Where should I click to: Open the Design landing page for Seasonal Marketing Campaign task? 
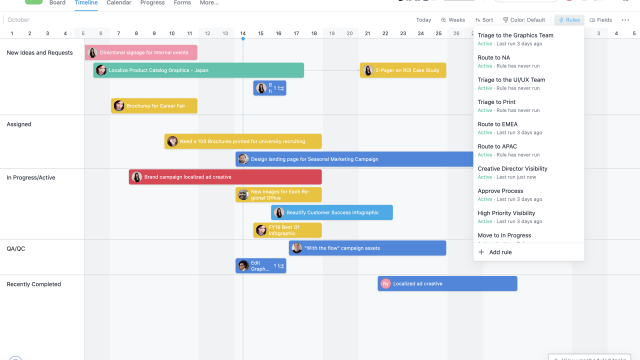point(354,159)
